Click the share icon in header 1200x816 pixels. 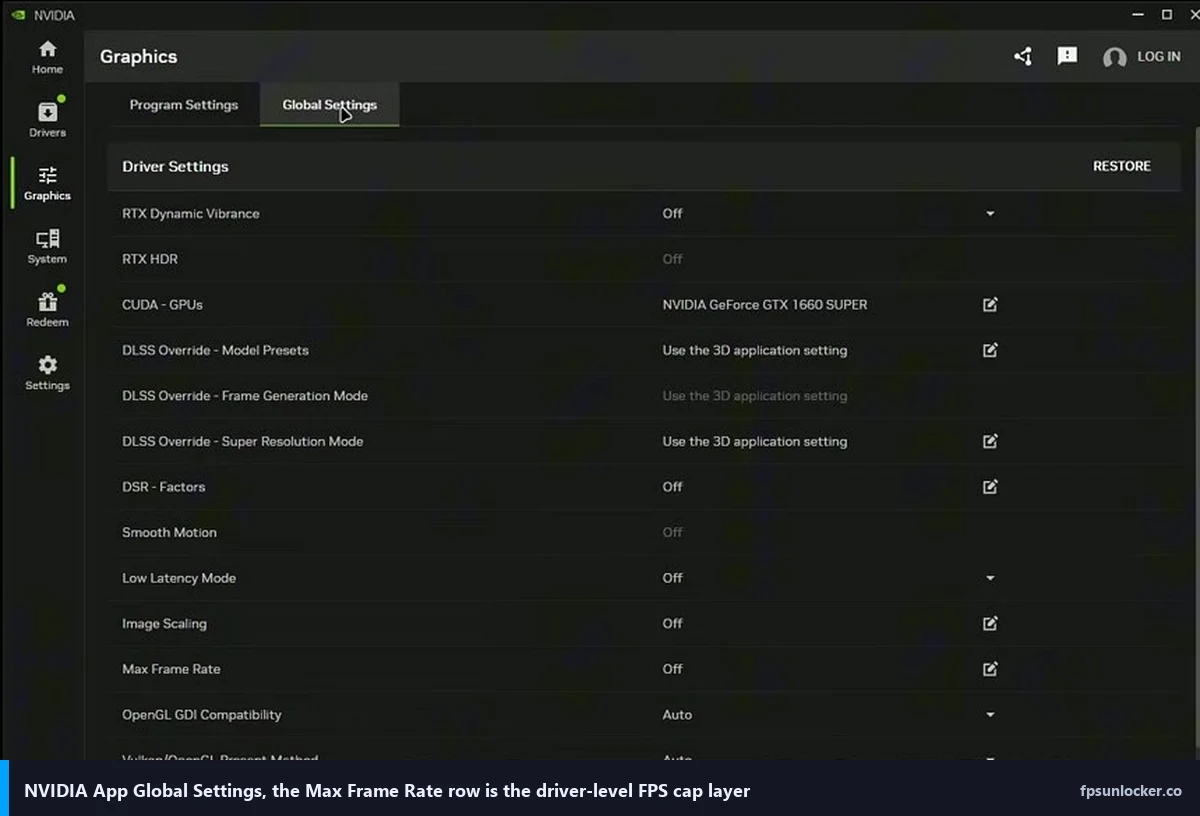coord(1023,57)
